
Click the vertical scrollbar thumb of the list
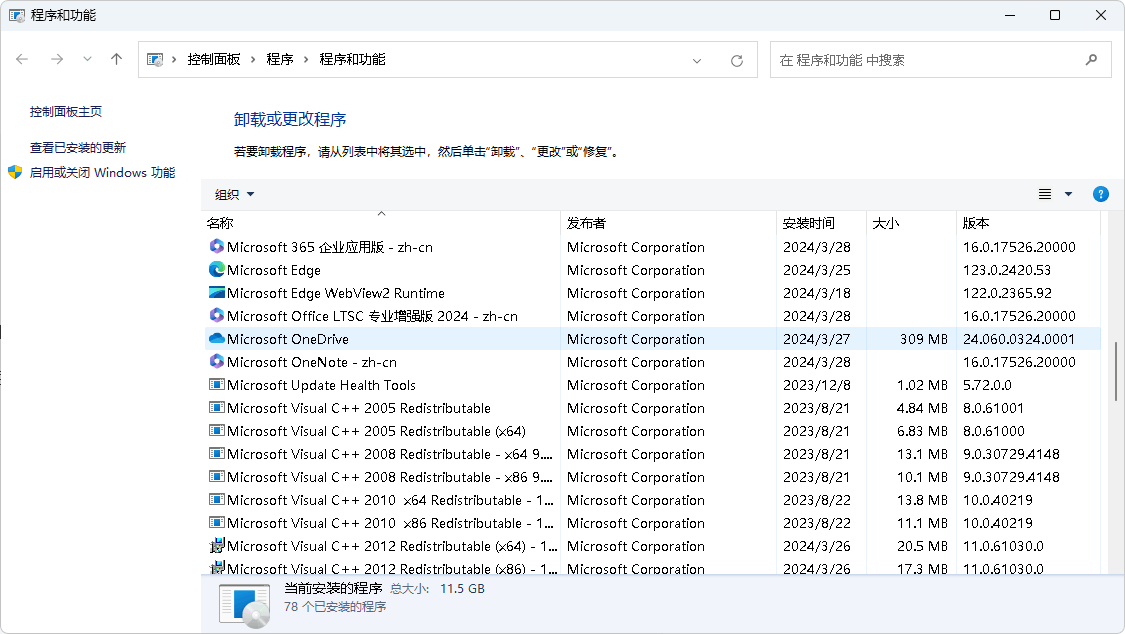click(1116, 372)
